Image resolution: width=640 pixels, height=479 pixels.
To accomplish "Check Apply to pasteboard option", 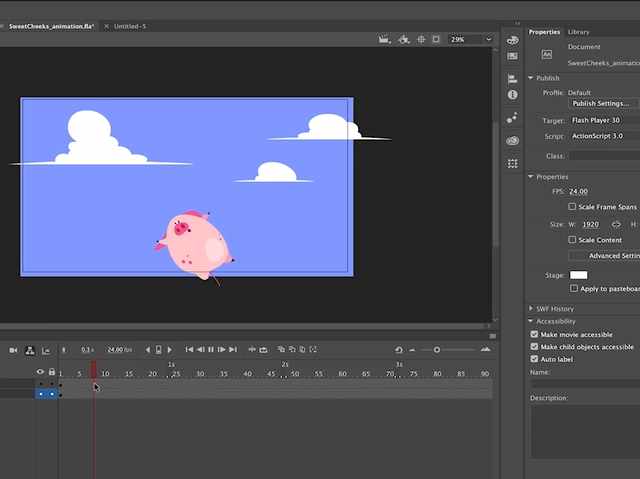I will (574, 288).
